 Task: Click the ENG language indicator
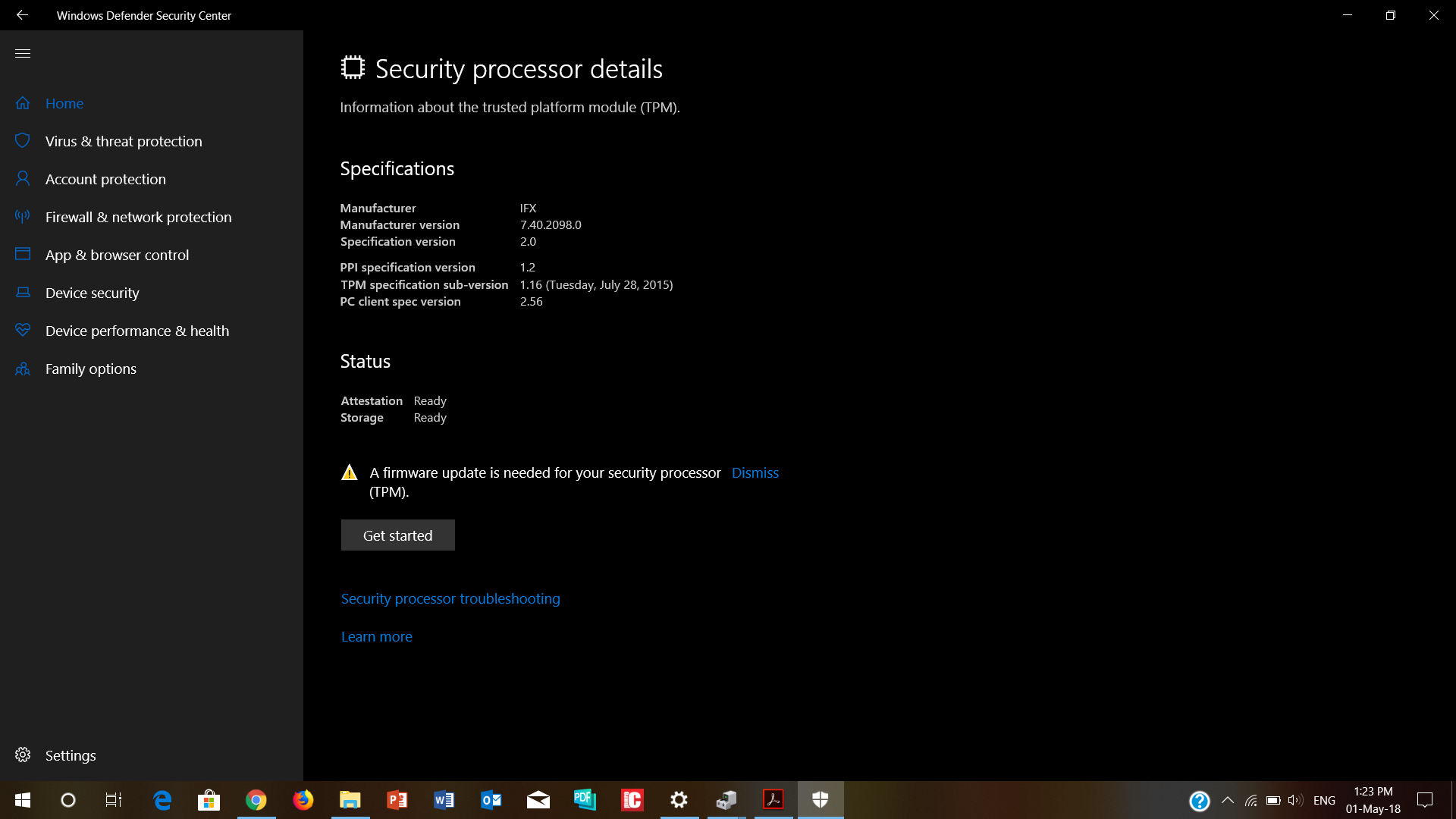(x=1324, y=800)
